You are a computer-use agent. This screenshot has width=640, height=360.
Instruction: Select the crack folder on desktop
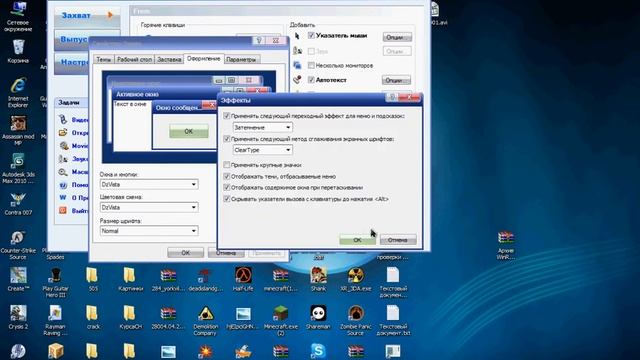(93, 317)
